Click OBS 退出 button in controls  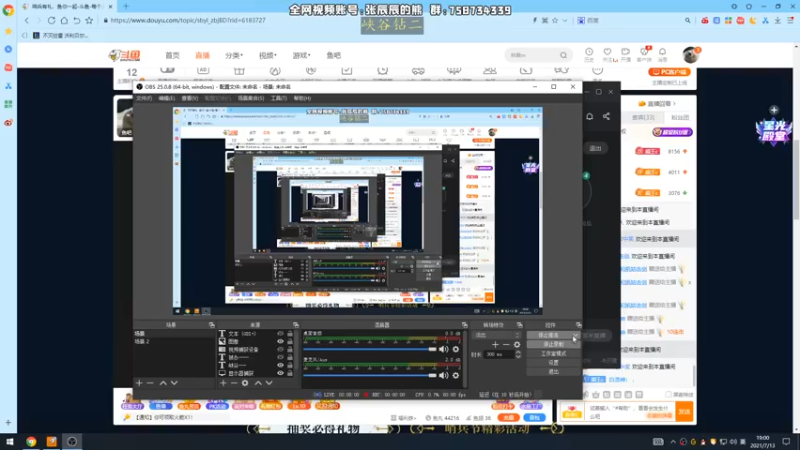[553, 372]
